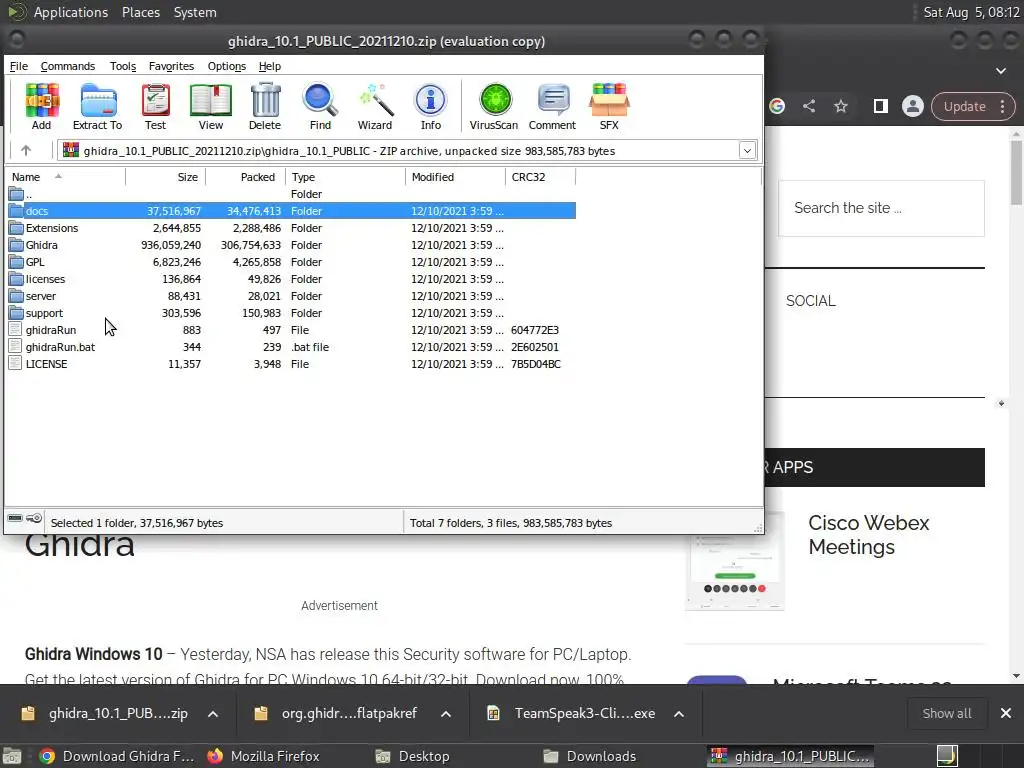The image size is (1024, 768).
Task: Click the SFX toolbar icon
Action: [x=609, y=106]
